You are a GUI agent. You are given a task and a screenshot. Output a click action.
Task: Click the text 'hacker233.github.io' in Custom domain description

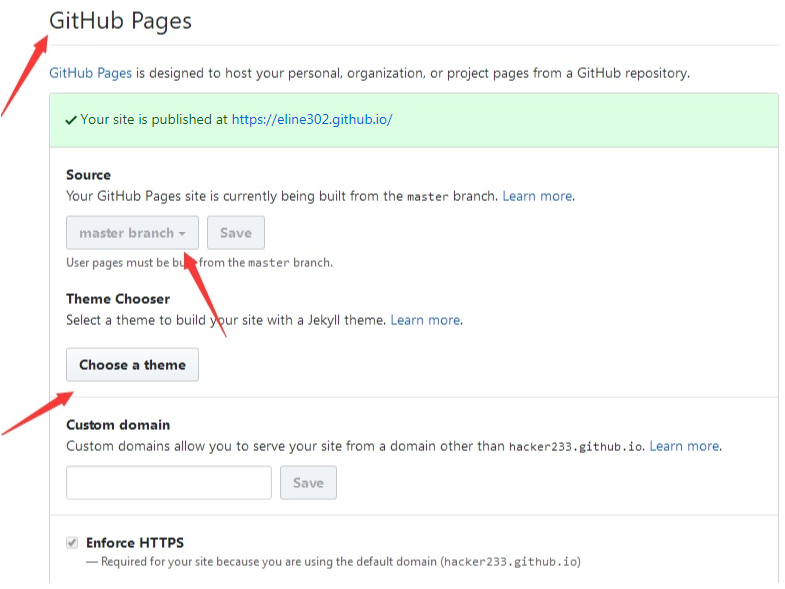click(x=576, y=447)
